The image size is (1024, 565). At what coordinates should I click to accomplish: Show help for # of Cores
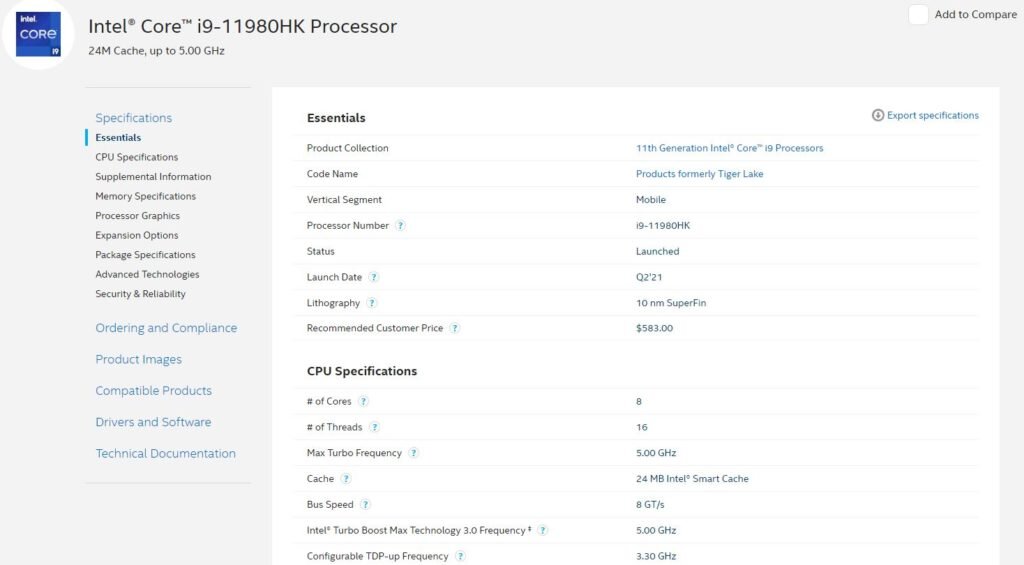tap(363, 401)
